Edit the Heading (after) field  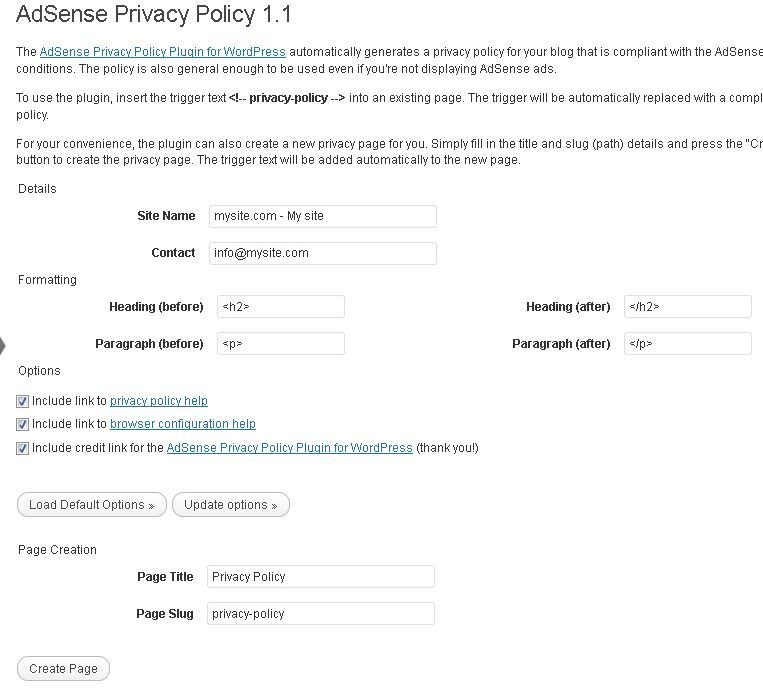(x=688, y=307)
